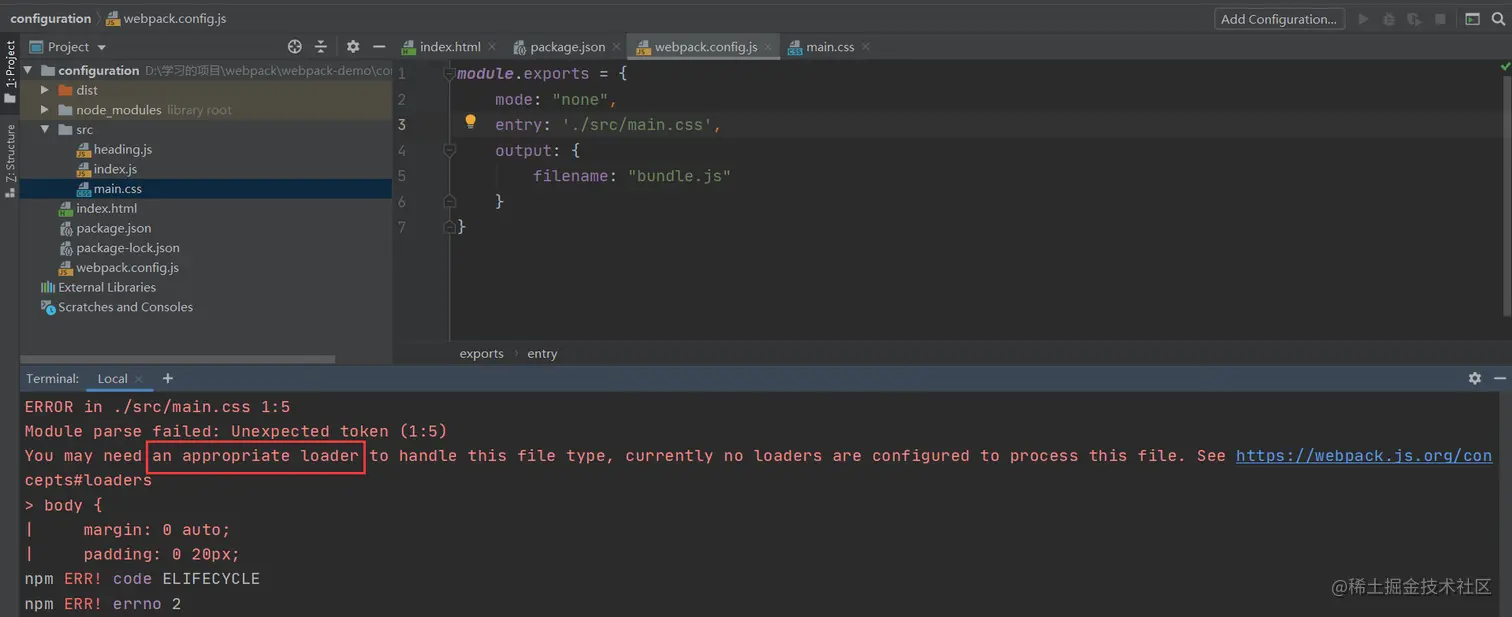Close the index.html editor tab
Image resolution: width=1512 pixels, height=617 pixels.
492,46
